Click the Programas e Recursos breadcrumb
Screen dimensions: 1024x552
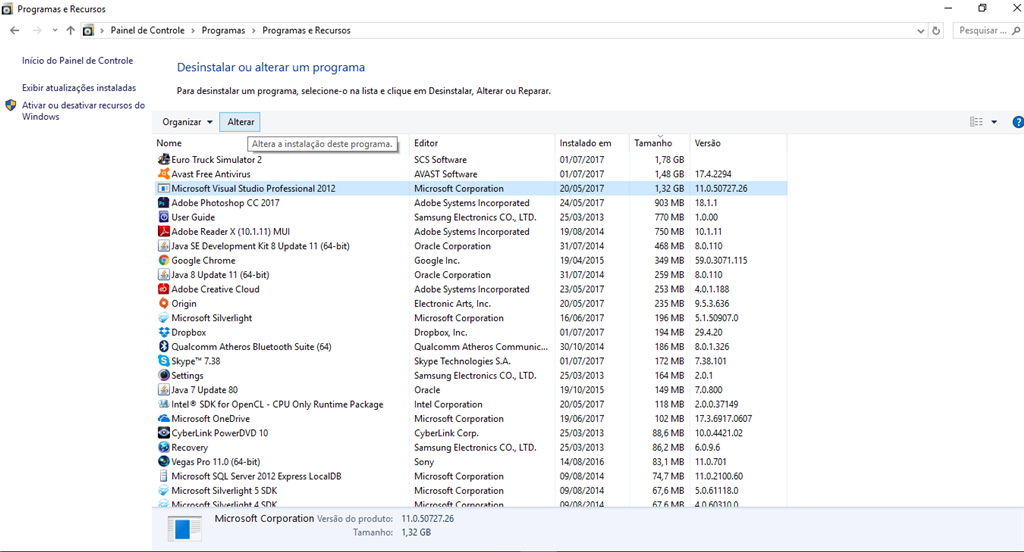click(x=306, y=30)
